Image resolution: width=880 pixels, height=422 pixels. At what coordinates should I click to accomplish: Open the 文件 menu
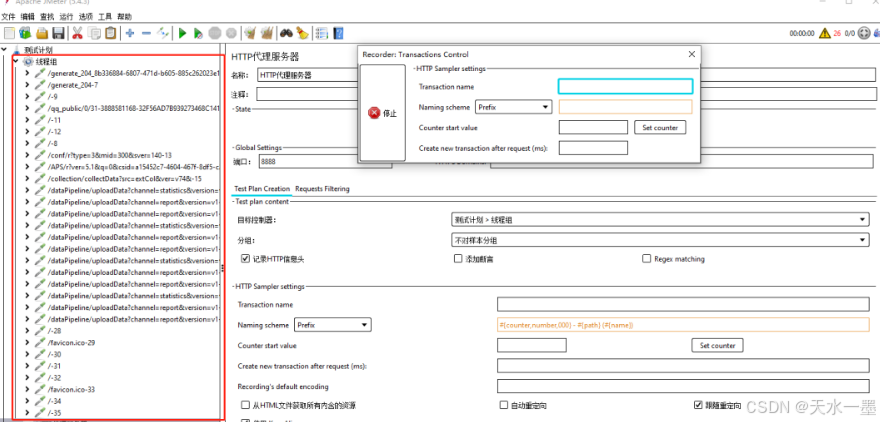[8, 17]
